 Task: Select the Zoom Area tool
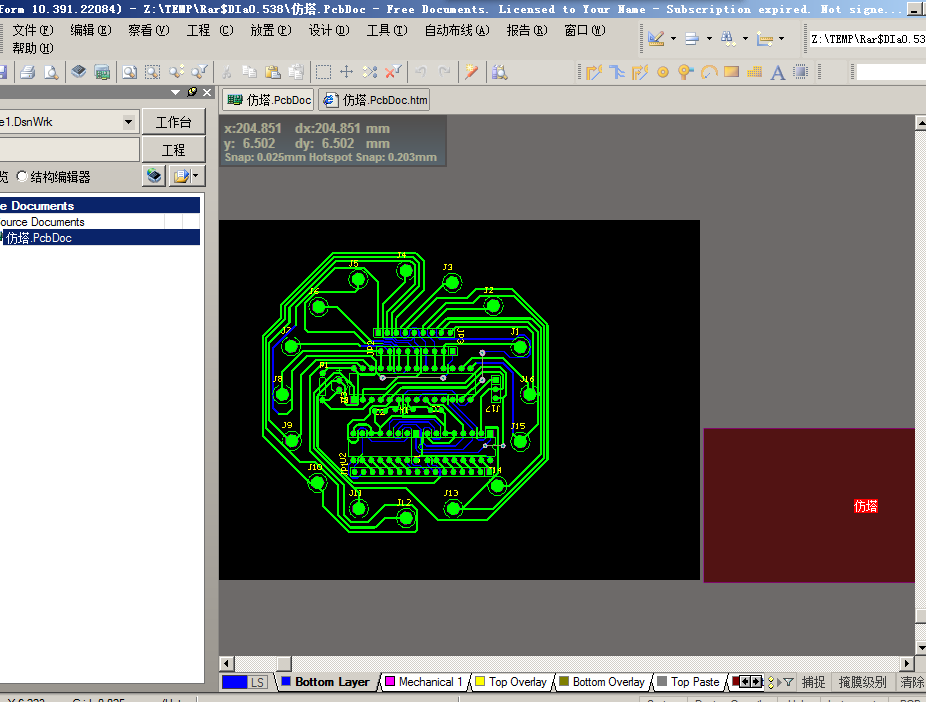(153, 72)
